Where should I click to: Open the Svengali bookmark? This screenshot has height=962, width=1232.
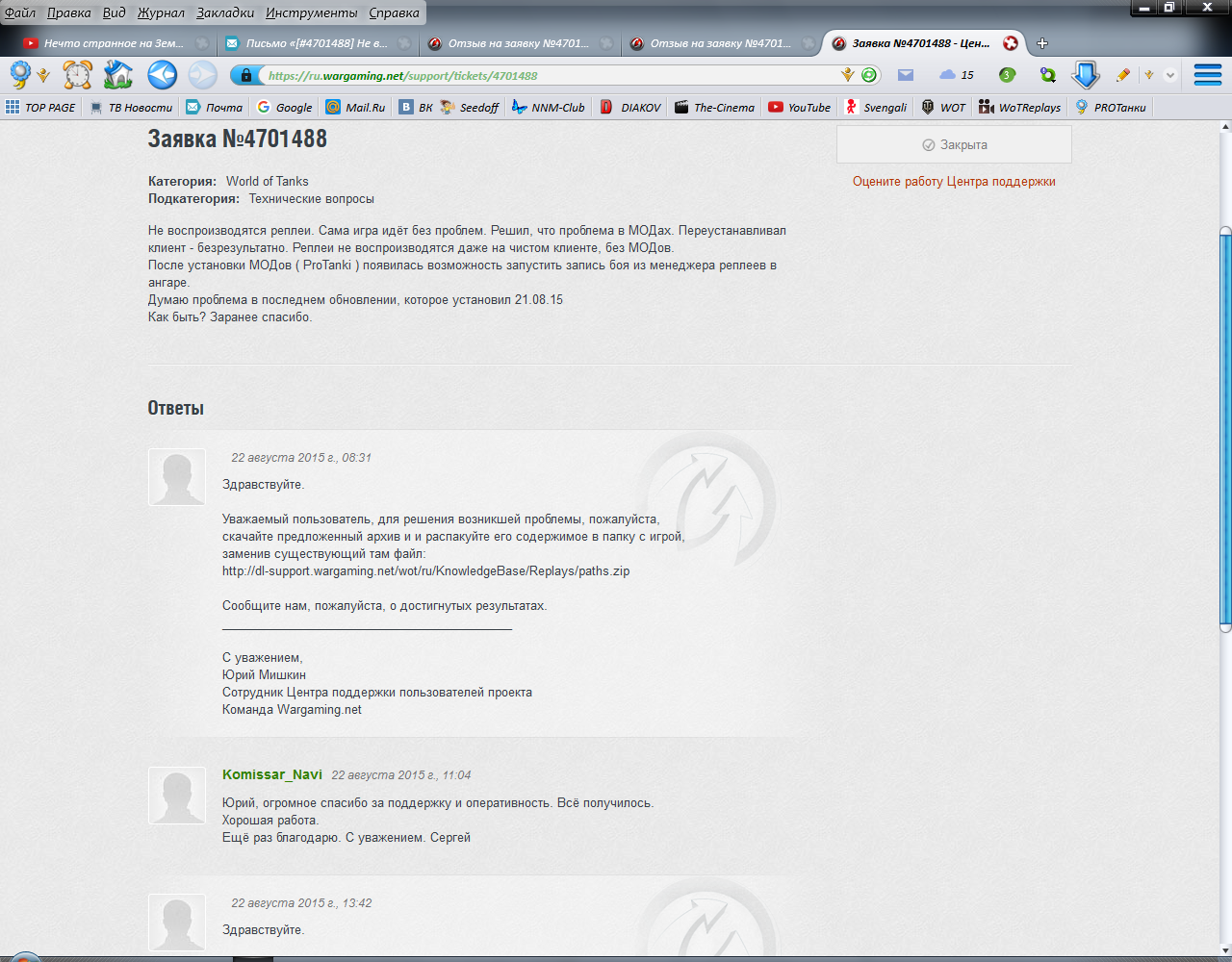pyautogui.click(x=876, y=108)
